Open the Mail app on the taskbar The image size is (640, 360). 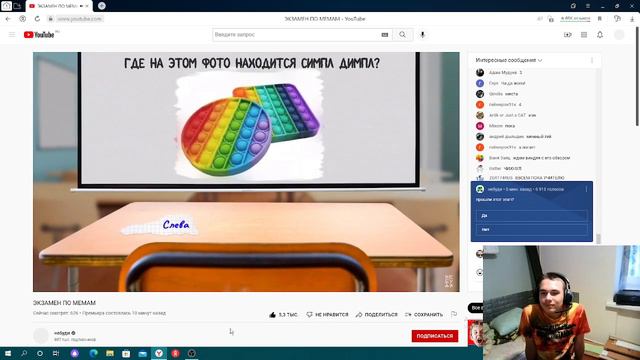[x=142, y=353]
